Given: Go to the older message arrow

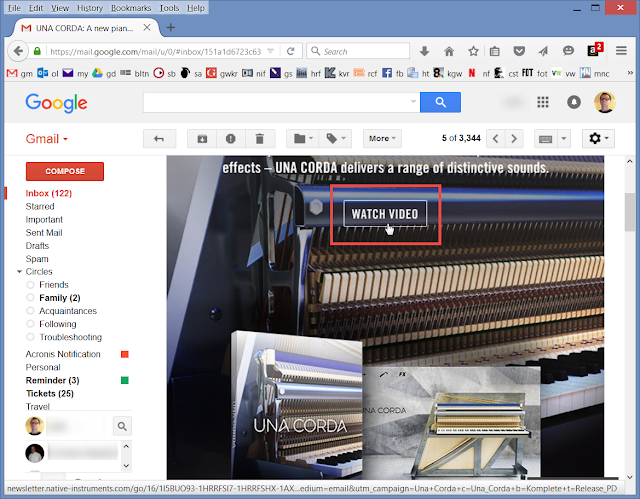Looking at the screenshot, I should (x=514, y=139).
